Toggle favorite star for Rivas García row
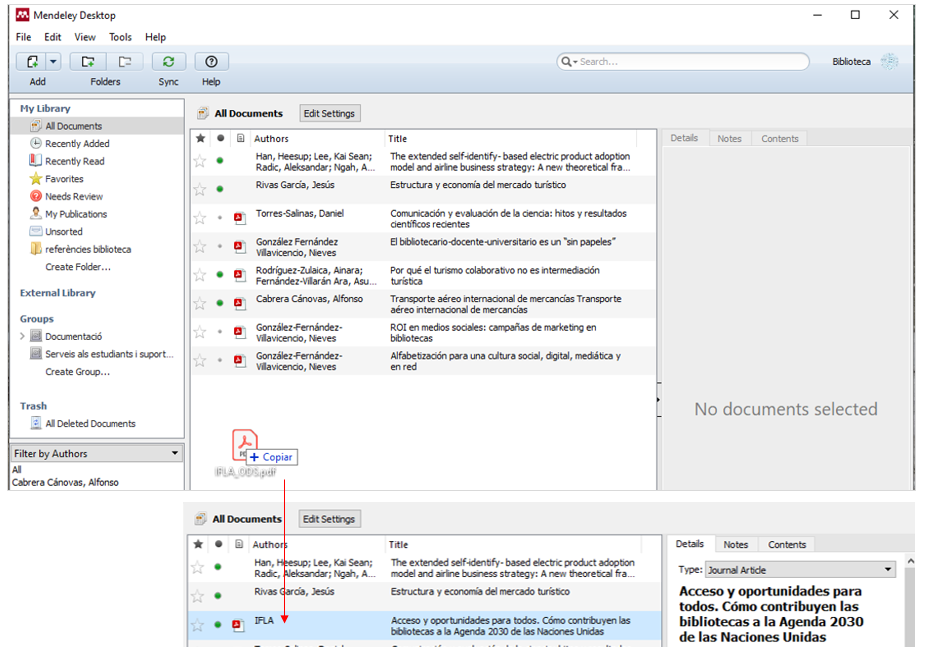This screenshot has width=925, height=659. pos(200,189)
